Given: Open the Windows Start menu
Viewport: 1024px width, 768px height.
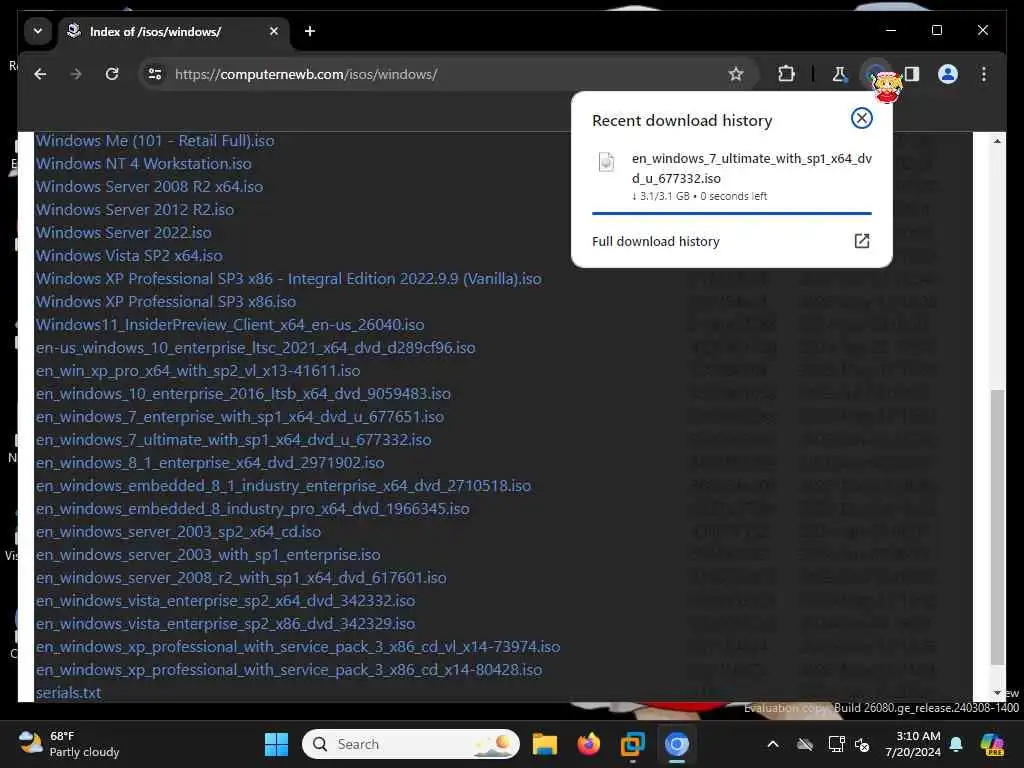Looking at the screenshot, I should (276, 744).
